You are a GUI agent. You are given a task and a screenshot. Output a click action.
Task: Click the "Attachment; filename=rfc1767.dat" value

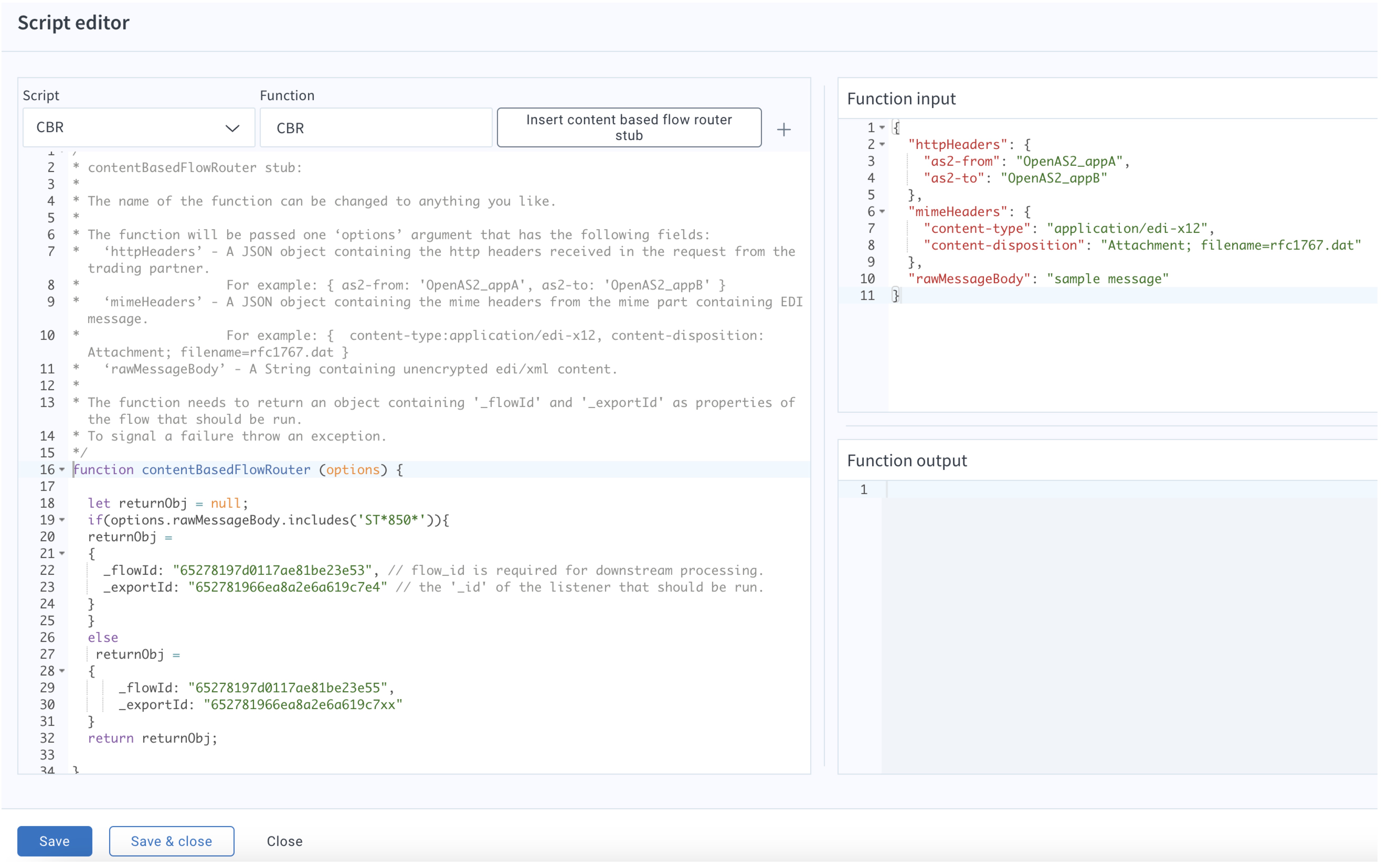[x=1231, y=245]
